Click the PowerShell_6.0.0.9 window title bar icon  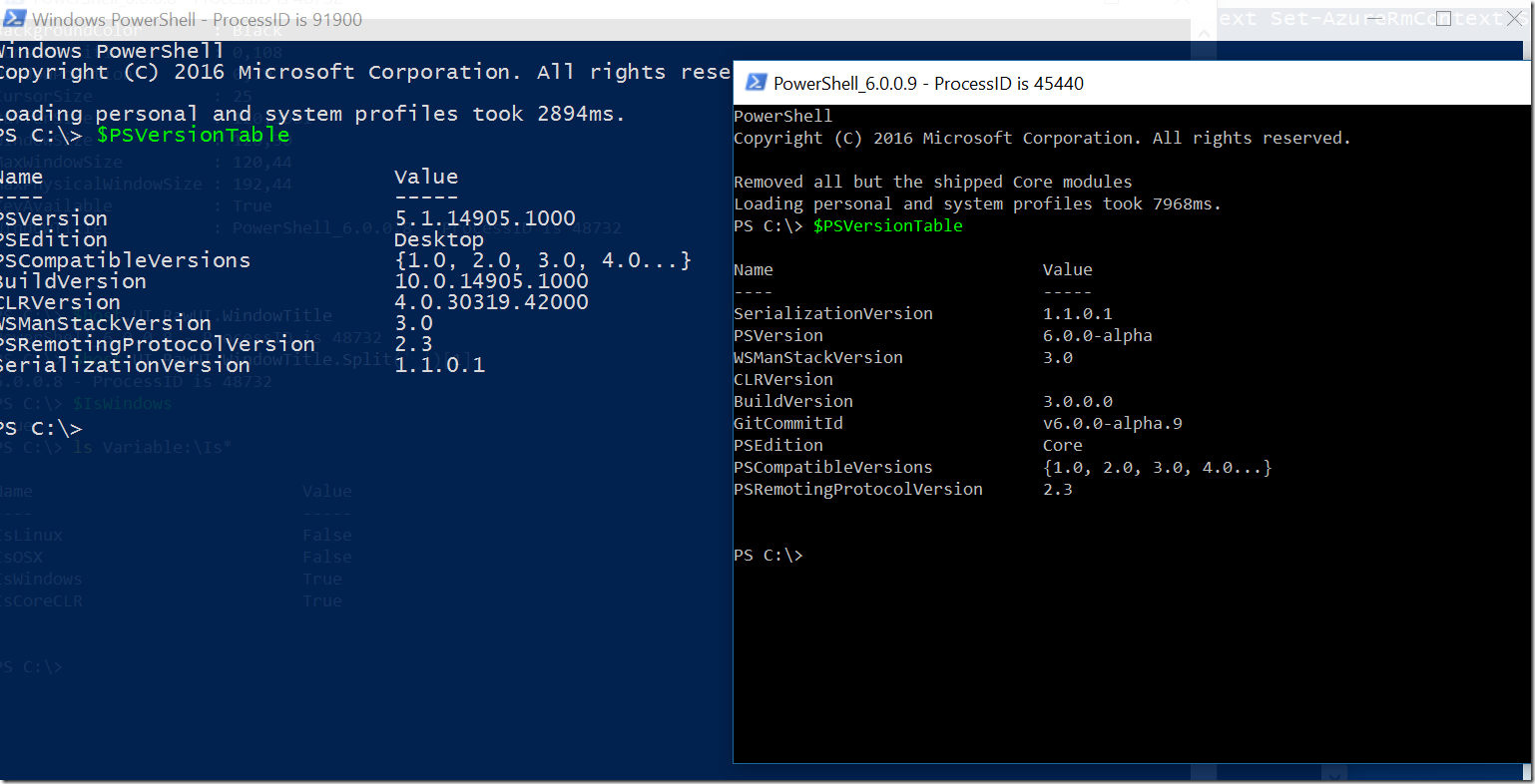(x=757, y=83)
